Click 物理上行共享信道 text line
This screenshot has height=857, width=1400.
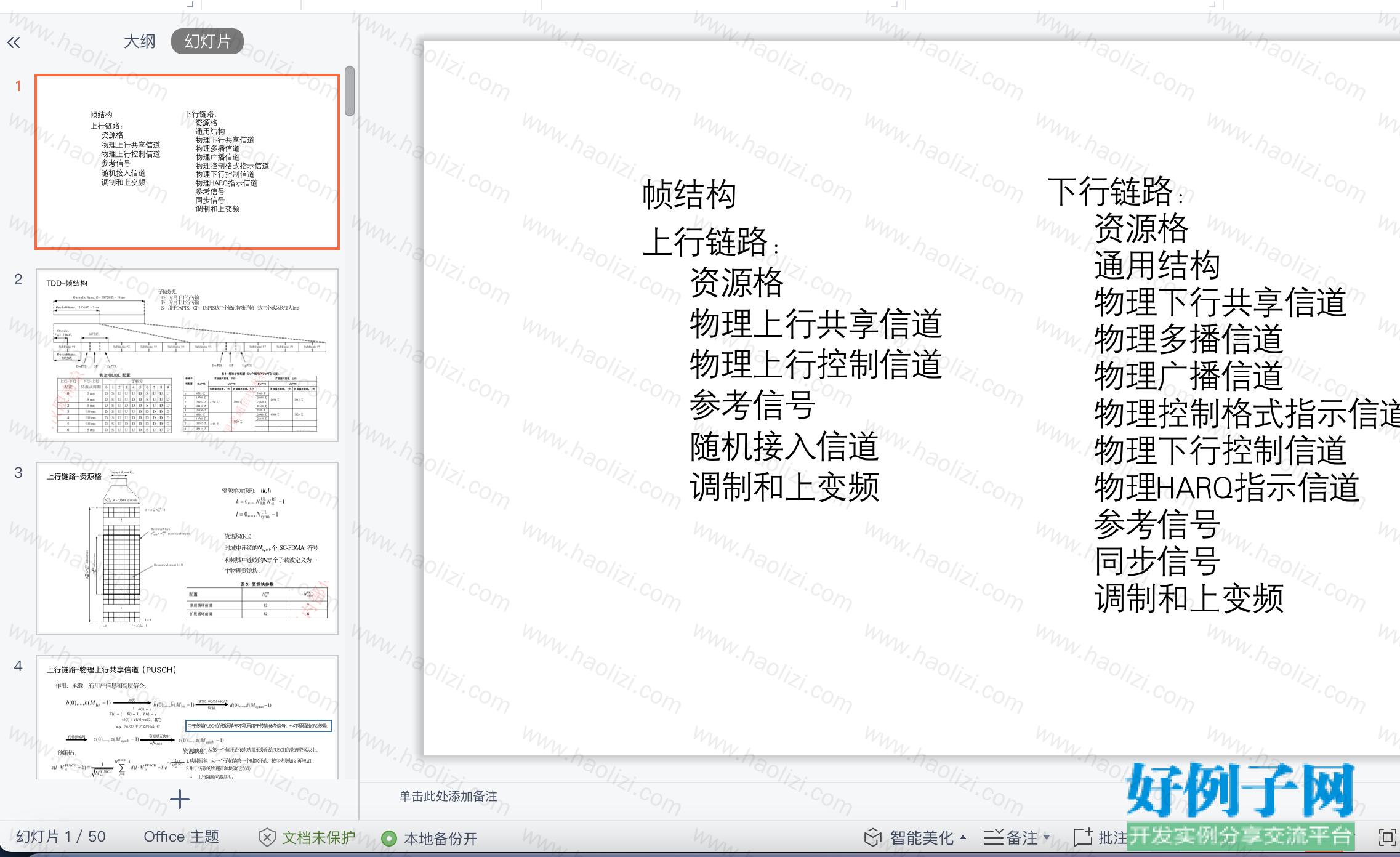816,324
